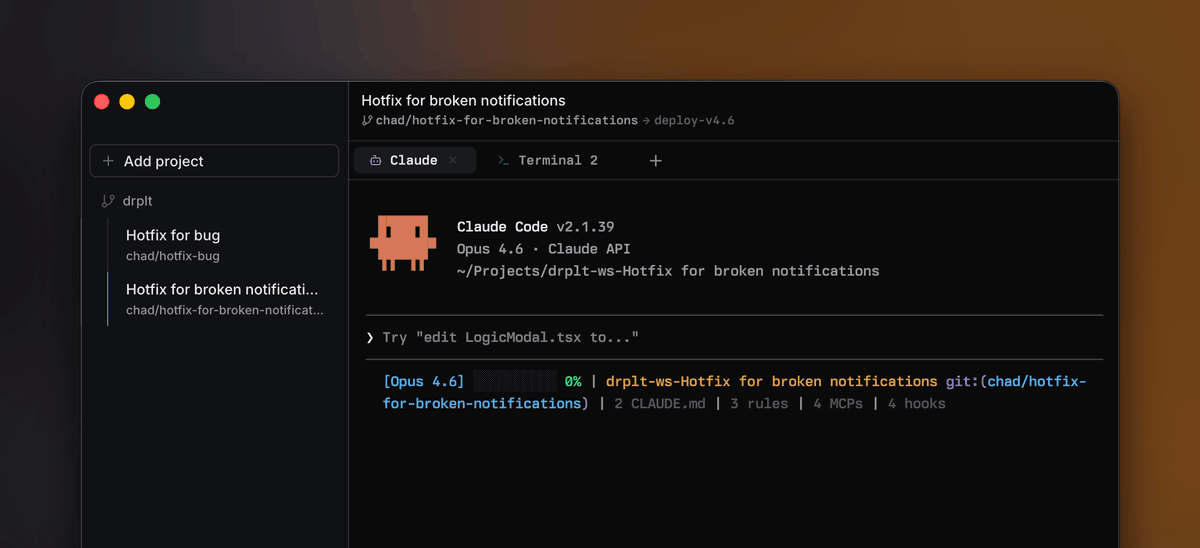Click the git branch icon in header
This screenshot has height=548, width=1200.
[x=367, y=120]
